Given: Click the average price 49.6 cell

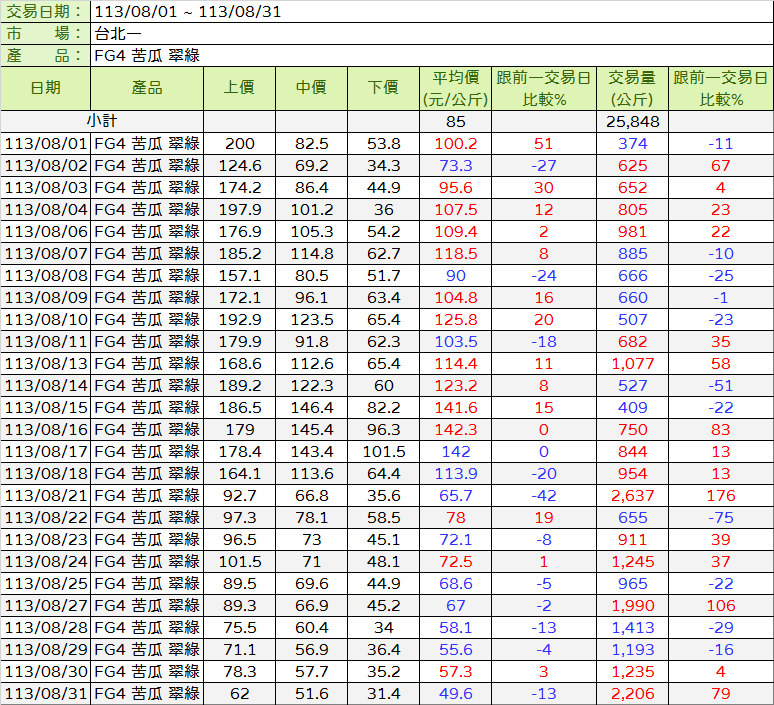Looking at the screenshot, I should [x=456, y=693].
